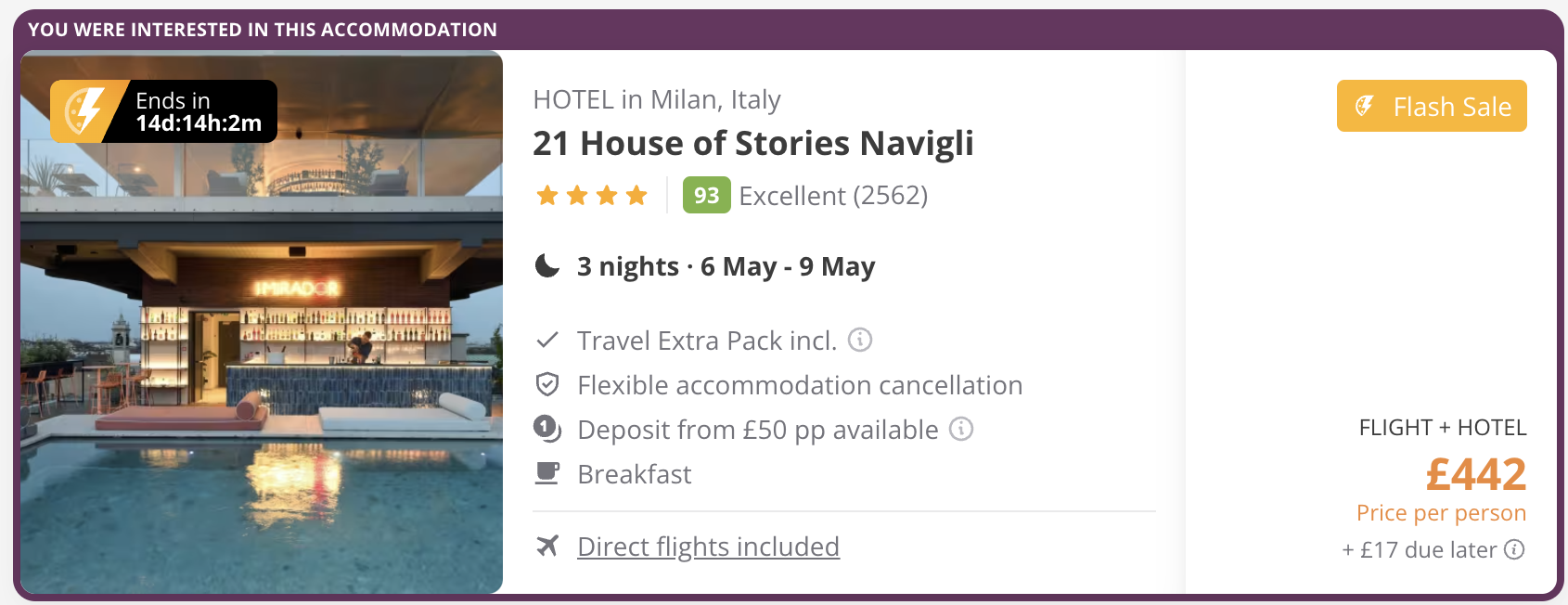
Task: Click the Travel Extra Pack checkmark icon
Action: point(547,340)
